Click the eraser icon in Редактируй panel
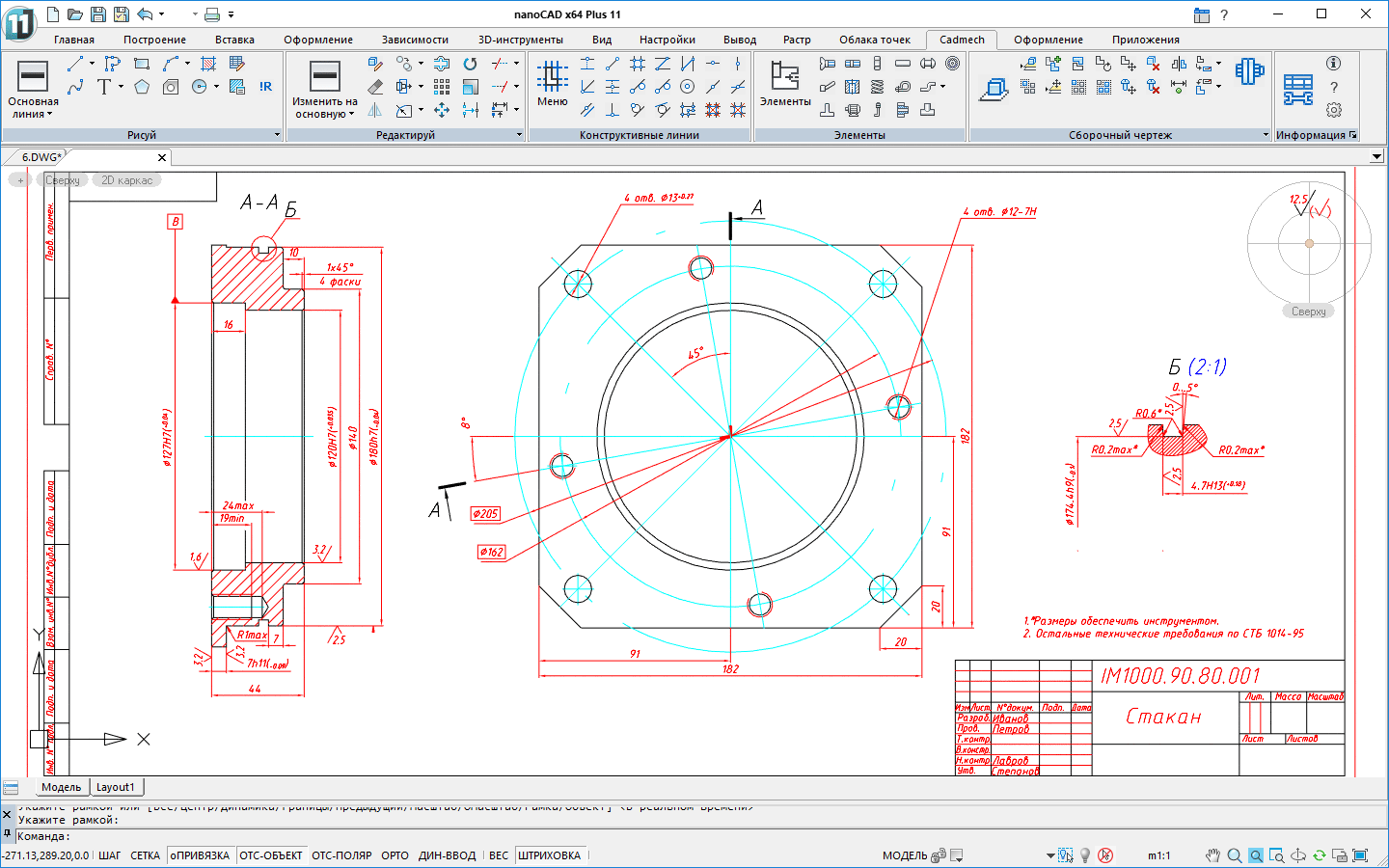The width and height of the screenshot is (1389, 868). [375, 87]
